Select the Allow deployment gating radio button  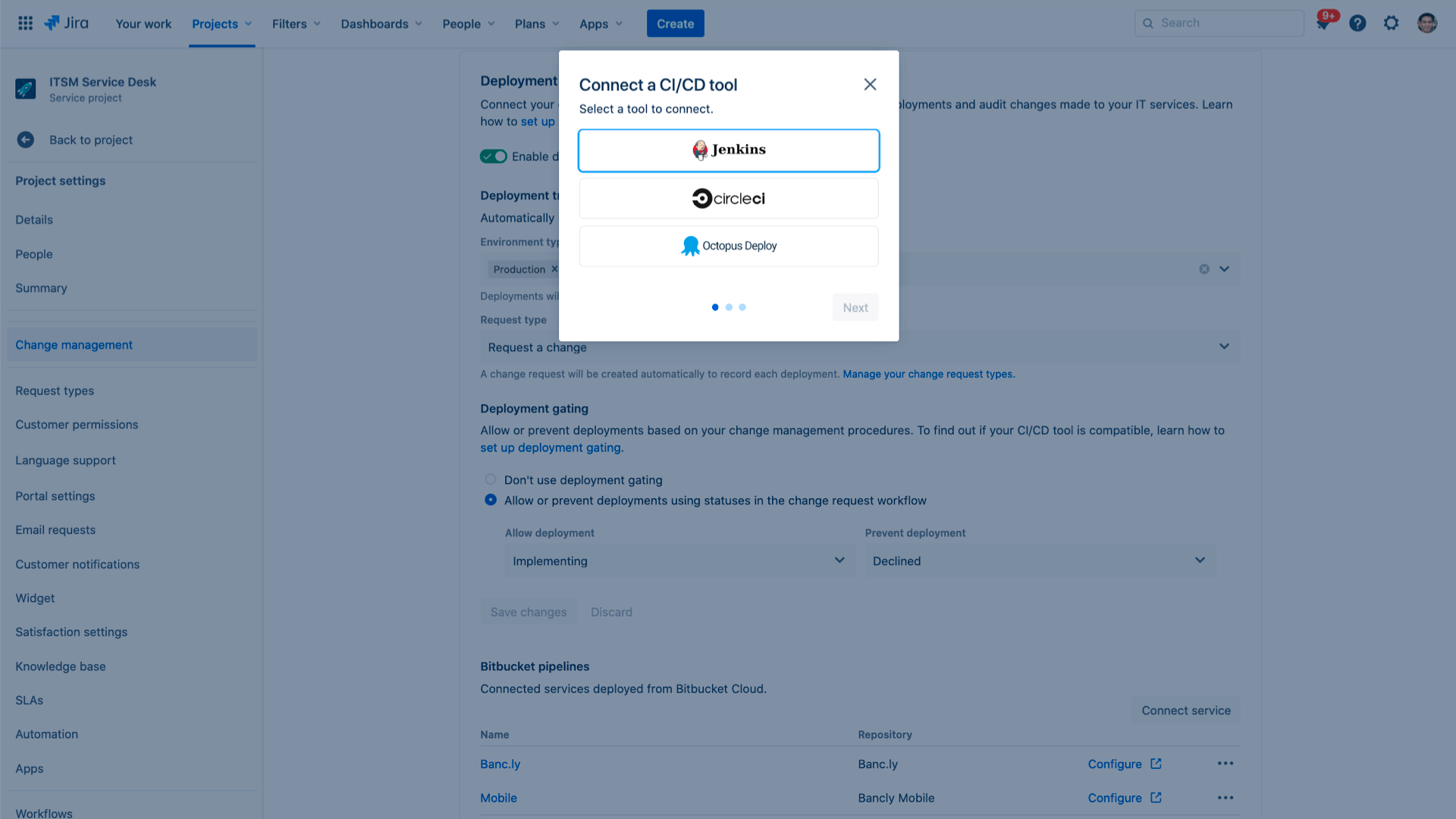coord(490,500)
